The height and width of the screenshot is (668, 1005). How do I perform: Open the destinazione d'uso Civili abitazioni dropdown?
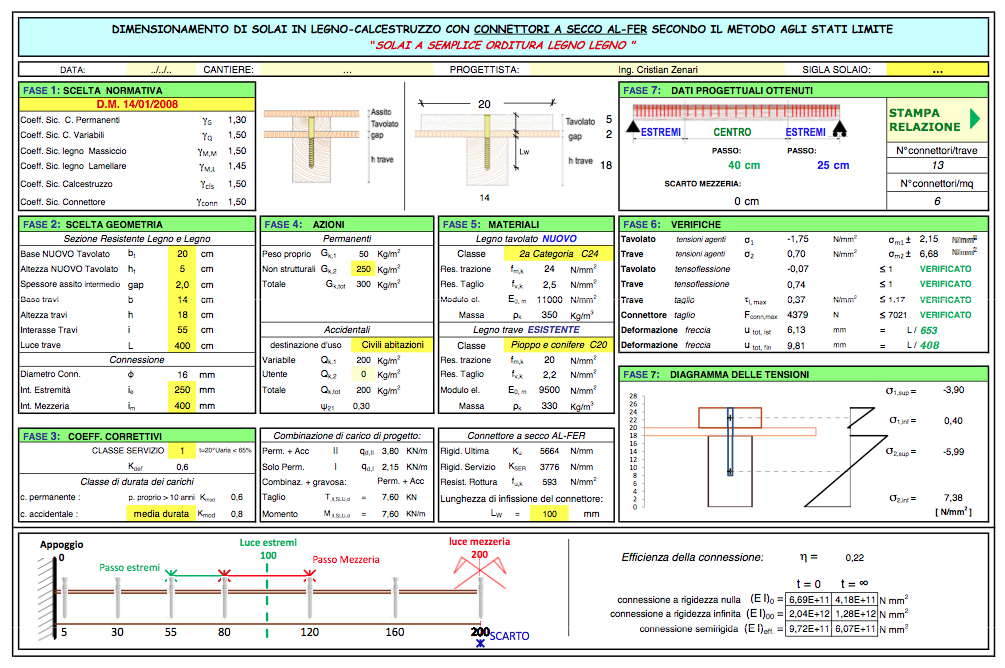392,345
